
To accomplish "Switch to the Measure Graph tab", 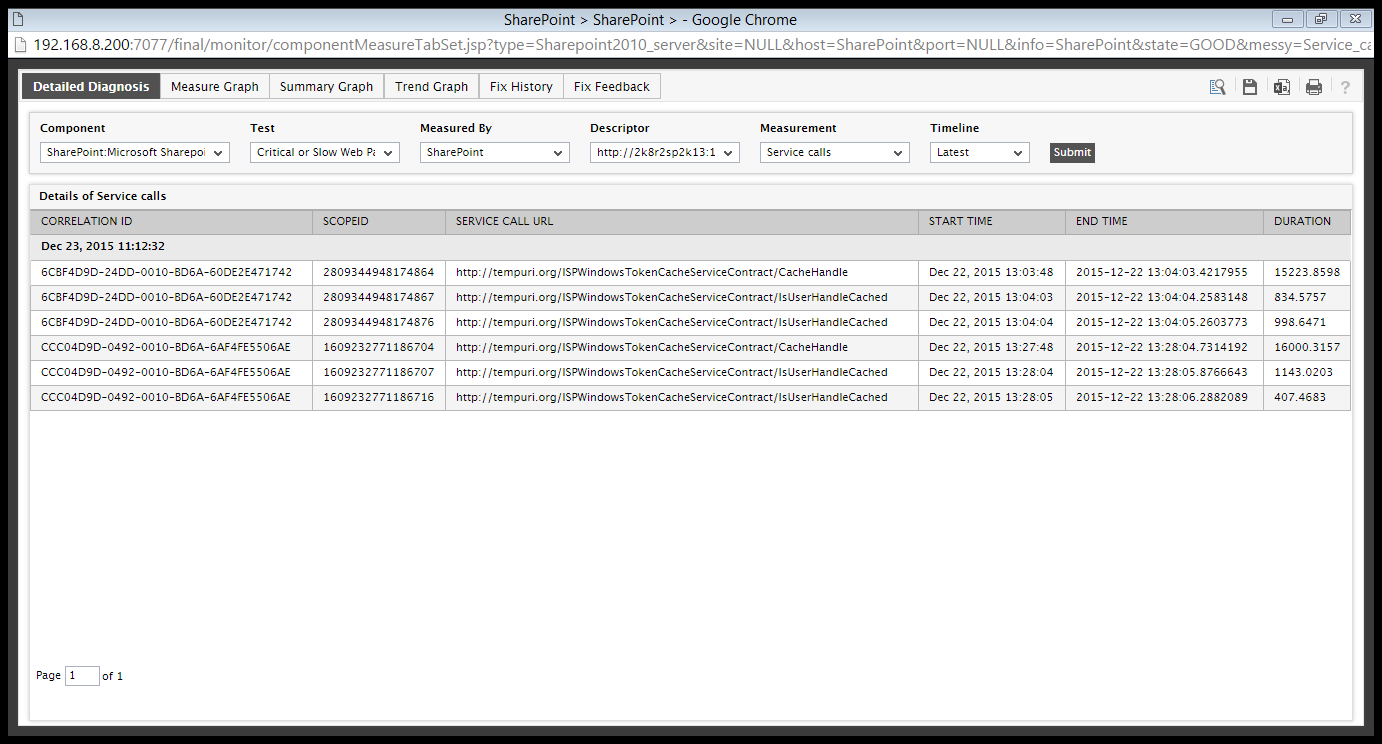I will pos(215,87).
